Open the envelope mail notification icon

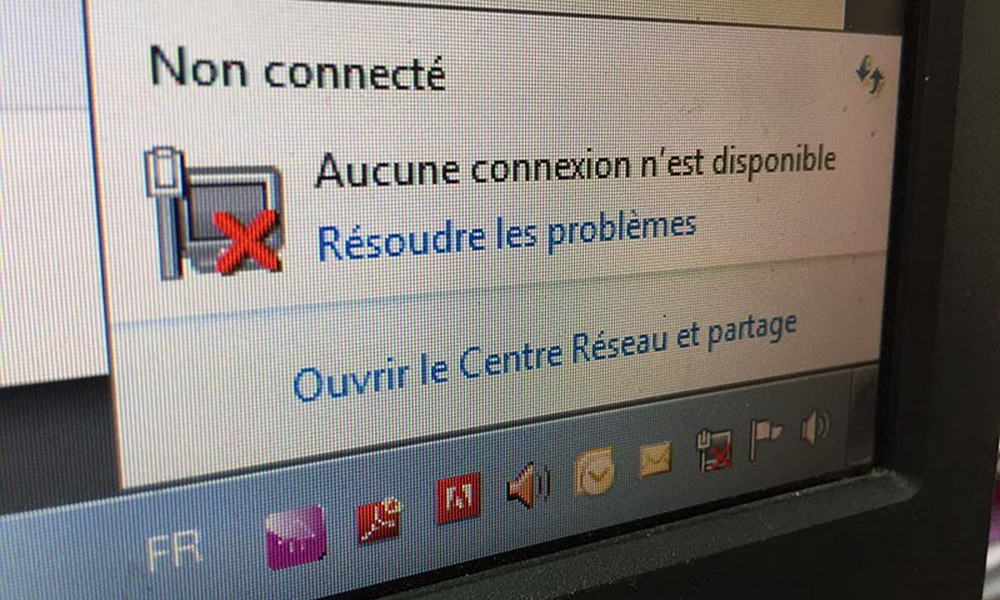[x=656, y=458]
